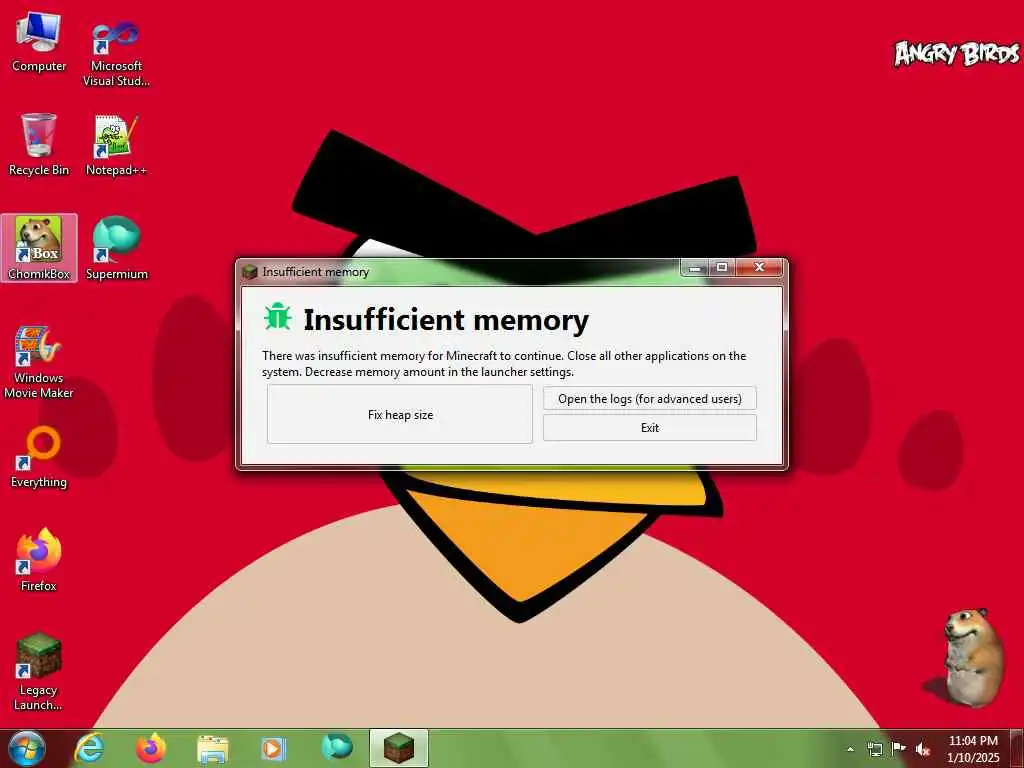Open Supermium from the taskbar
1024x768 pixels.
click(337, 747)
